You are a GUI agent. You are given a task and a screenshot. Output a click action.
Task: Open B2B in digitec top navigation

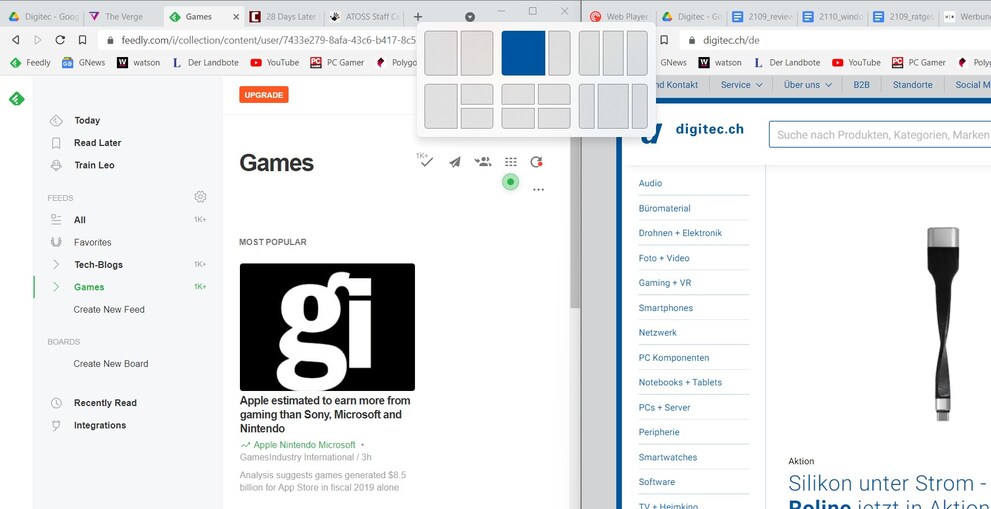click(x=861, y=85)
